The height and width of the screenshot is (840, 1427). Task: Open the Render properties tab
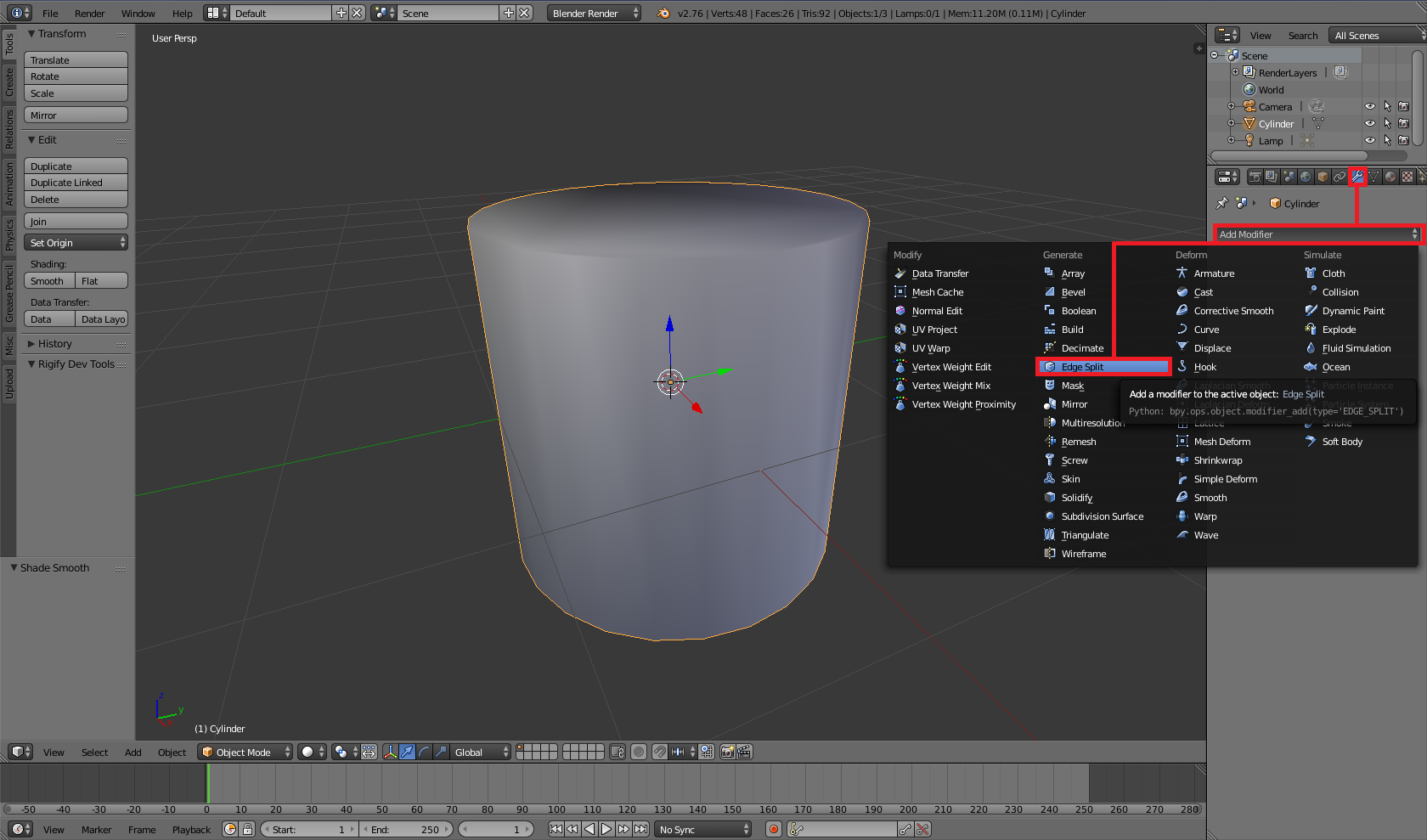1255,177
